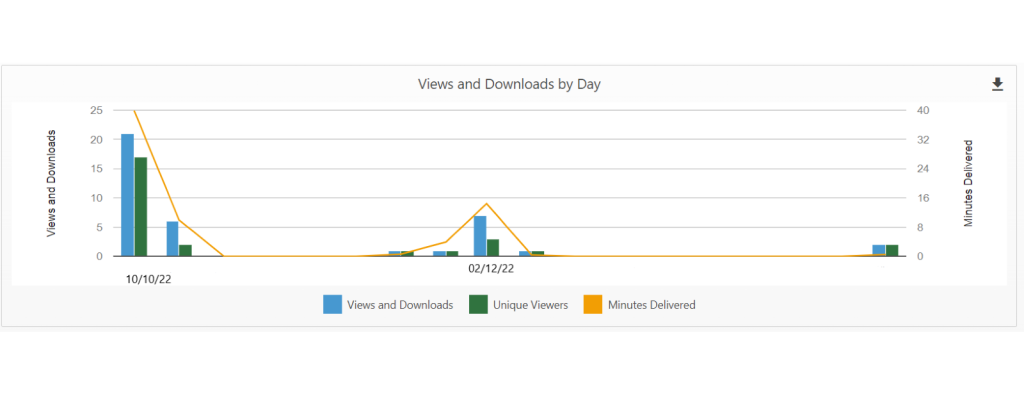Toggle the Views and Downloads legend swatch
This screenshot has height=394, width=1024.
point(332,304)
